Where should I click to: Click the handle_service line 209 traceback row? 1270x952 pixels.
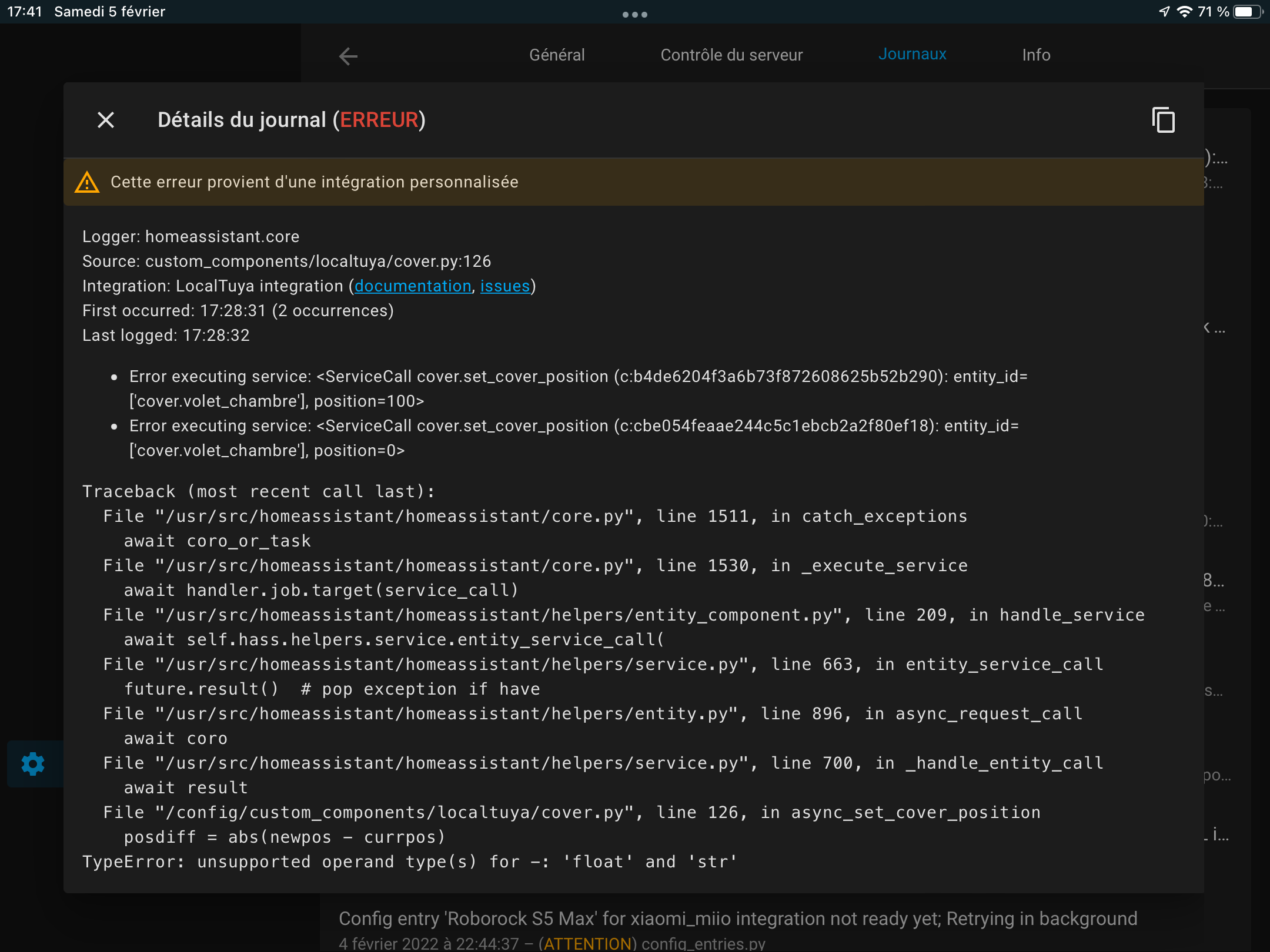point(624,615)
